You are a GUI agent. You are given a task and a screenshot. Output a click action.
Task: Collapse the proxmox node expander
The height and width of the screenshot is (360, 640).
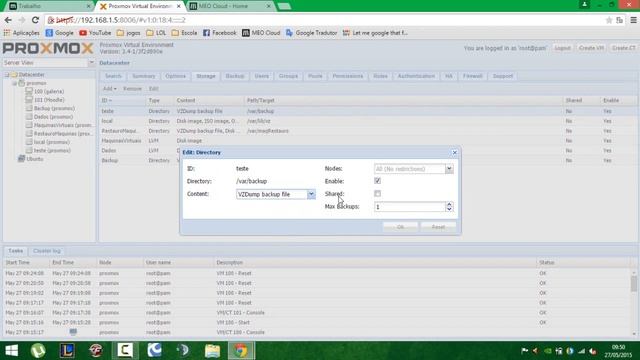click(x=14, y=83)
